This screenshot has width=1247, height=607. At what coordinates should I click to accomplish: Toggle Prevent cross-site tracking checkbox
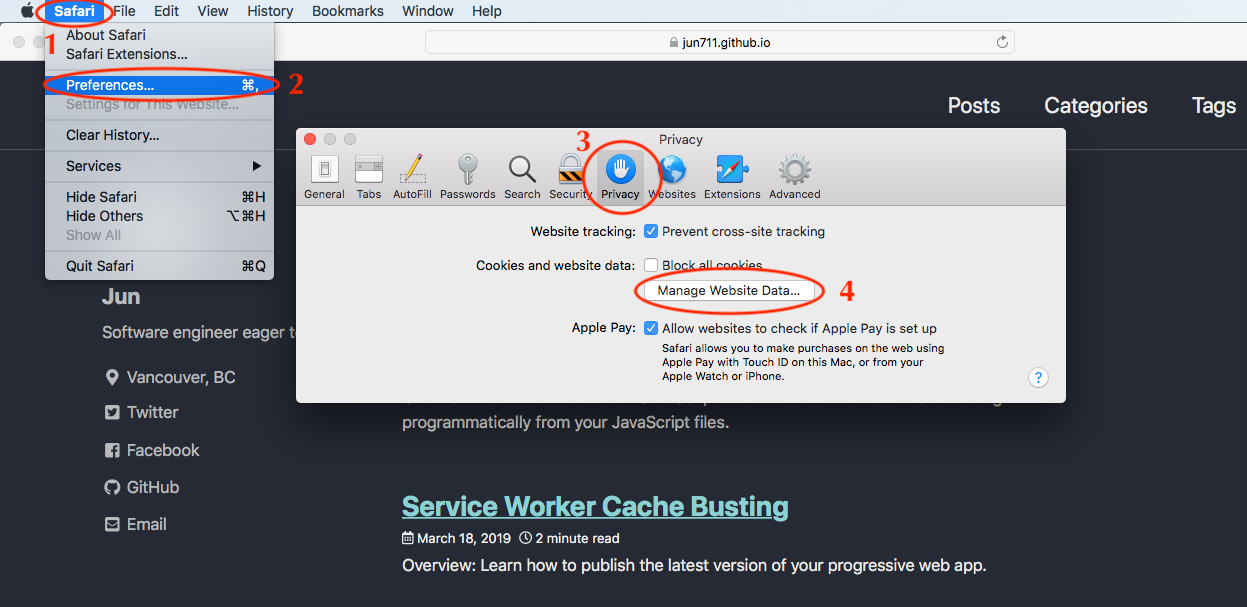point(651,231)
